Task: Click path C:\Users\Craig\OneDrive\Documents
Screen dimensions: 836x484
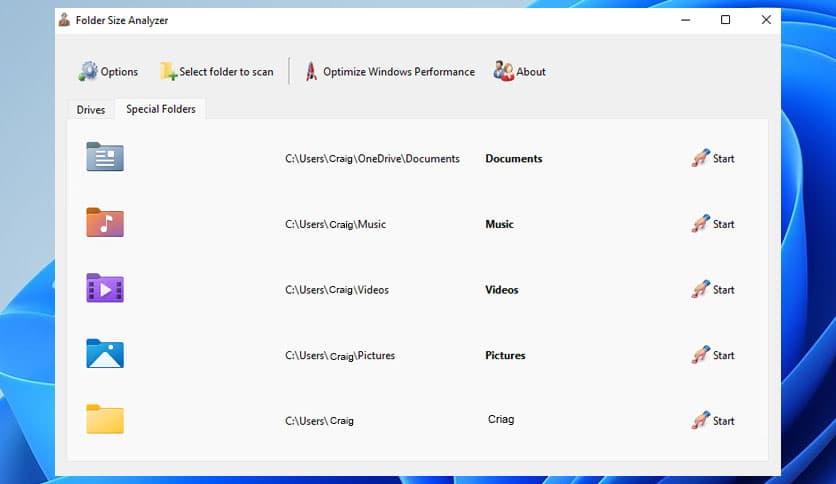Action: pos(372,158)
